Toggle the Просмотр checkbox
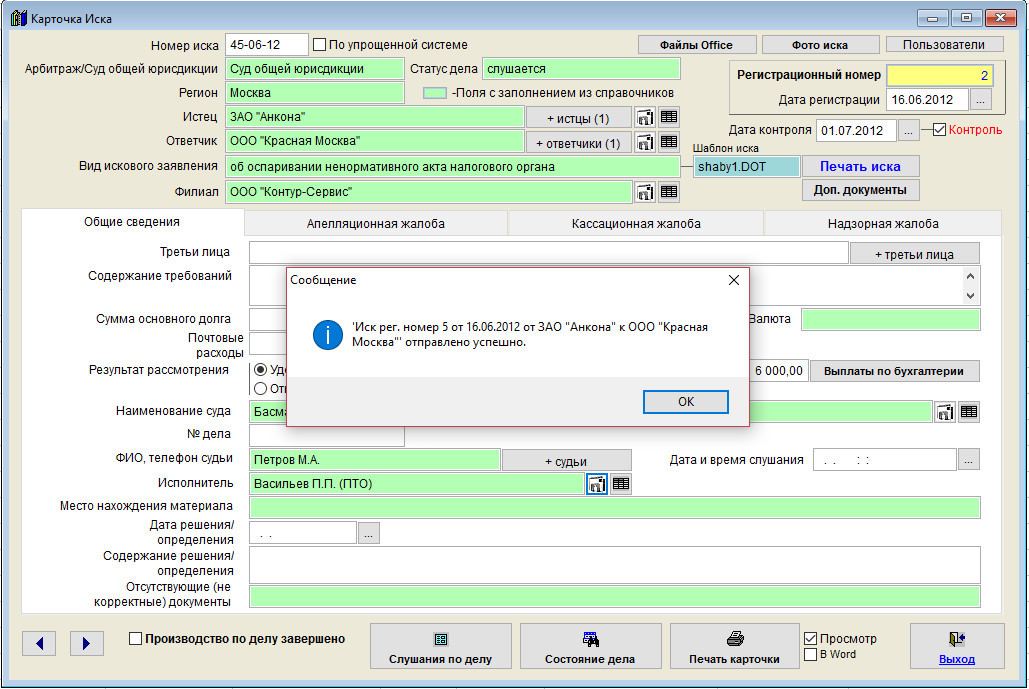 coord(810,638)
